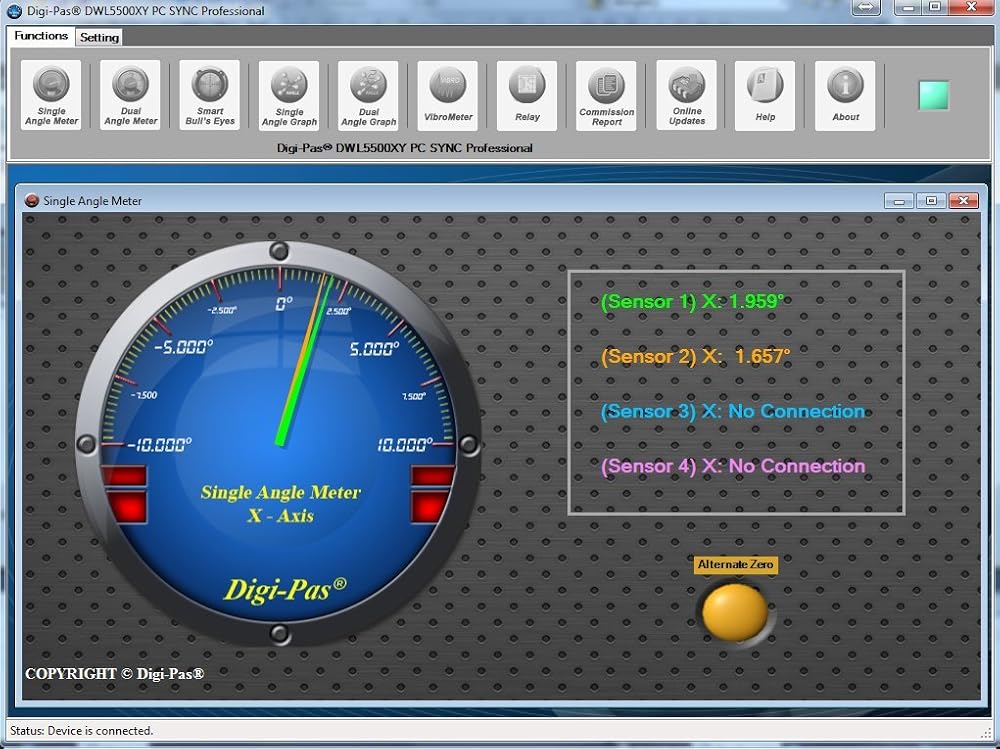The width and height of the screenshot is (1000, 749).
Task: Click the COPYRIGHT © Digi-Pas text
Action: pyautogui.click(x=115, y=674)
